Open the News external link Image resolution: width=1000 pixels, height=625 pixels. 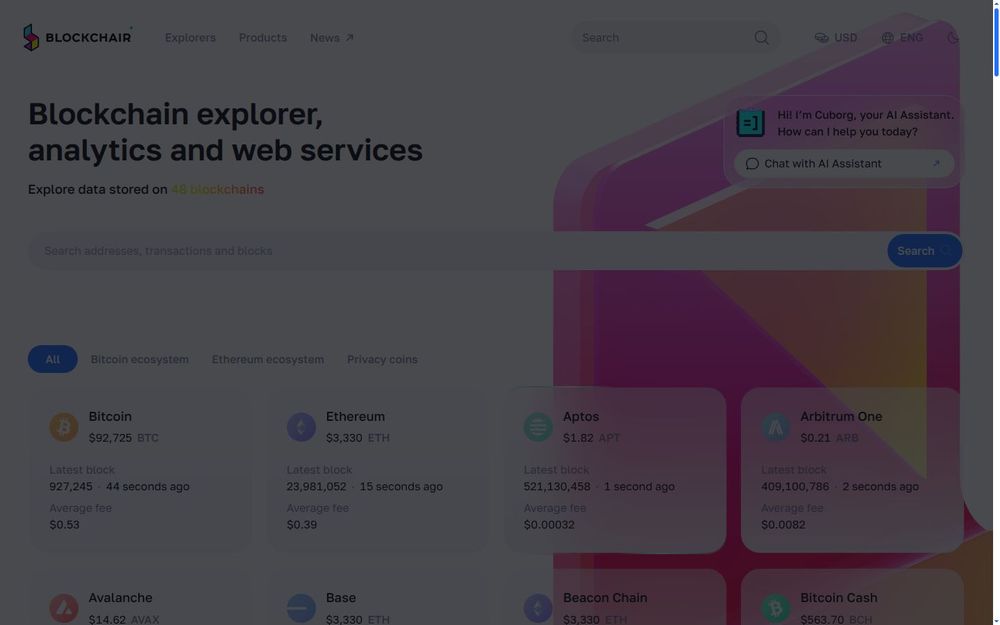(332, 38)
